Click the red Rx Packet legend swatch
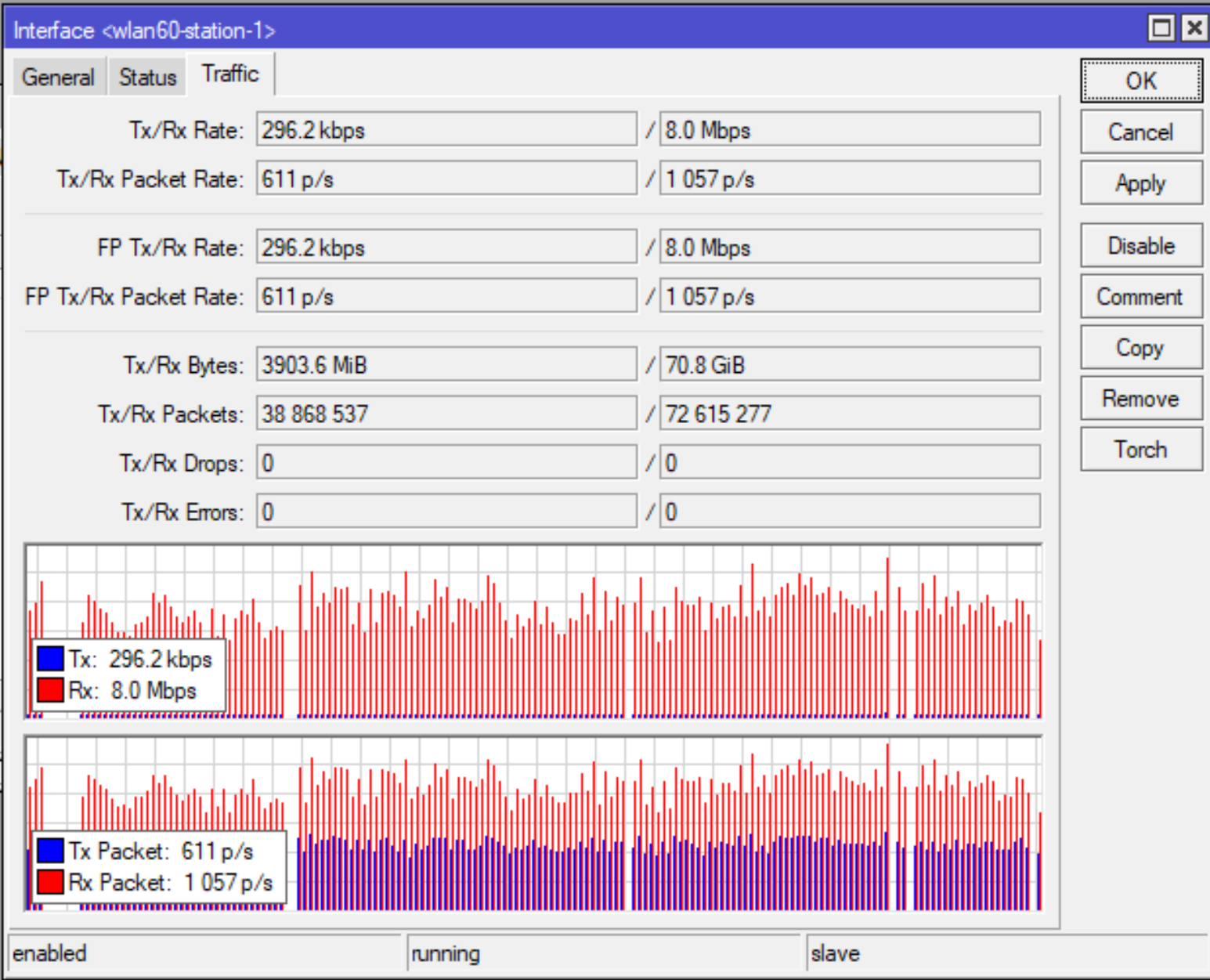1210x980 pixels. coord(49,881)
